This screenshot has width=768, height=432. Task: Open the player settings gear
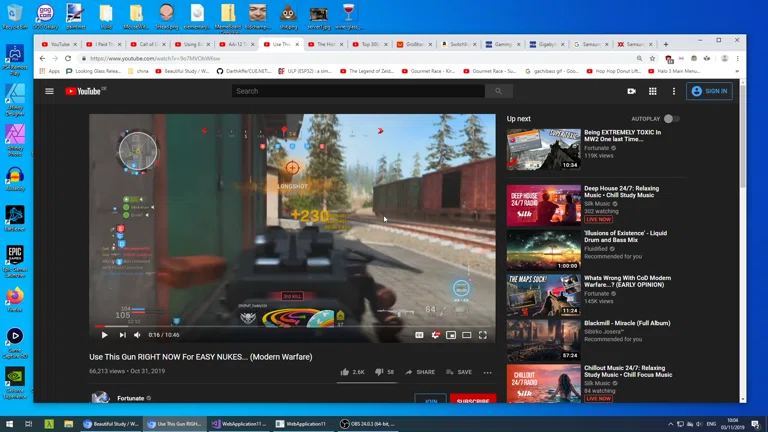435,335
